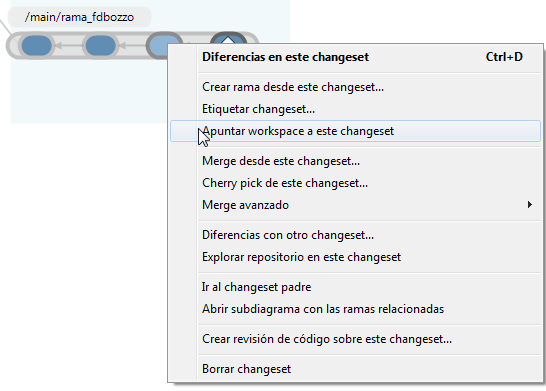The width and height of the screenshot is (546, 391).
Task: Select the home-marked workspace changeset node
Action: 228,38
